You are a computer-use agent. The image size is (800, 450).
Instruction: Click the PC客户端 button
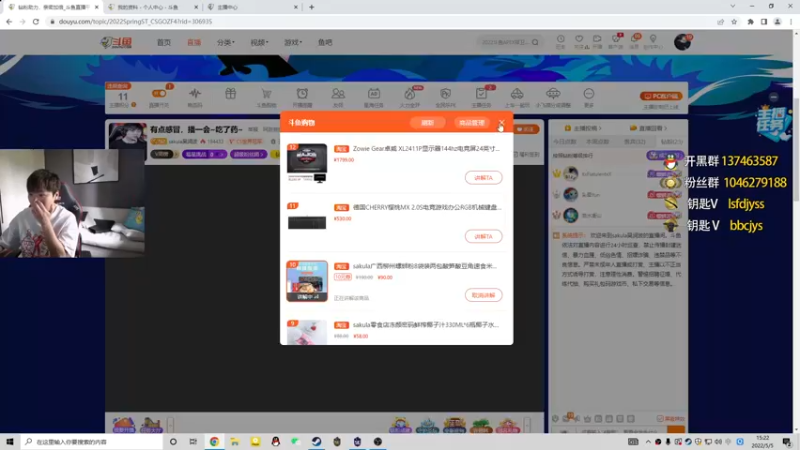click(661, 96)
